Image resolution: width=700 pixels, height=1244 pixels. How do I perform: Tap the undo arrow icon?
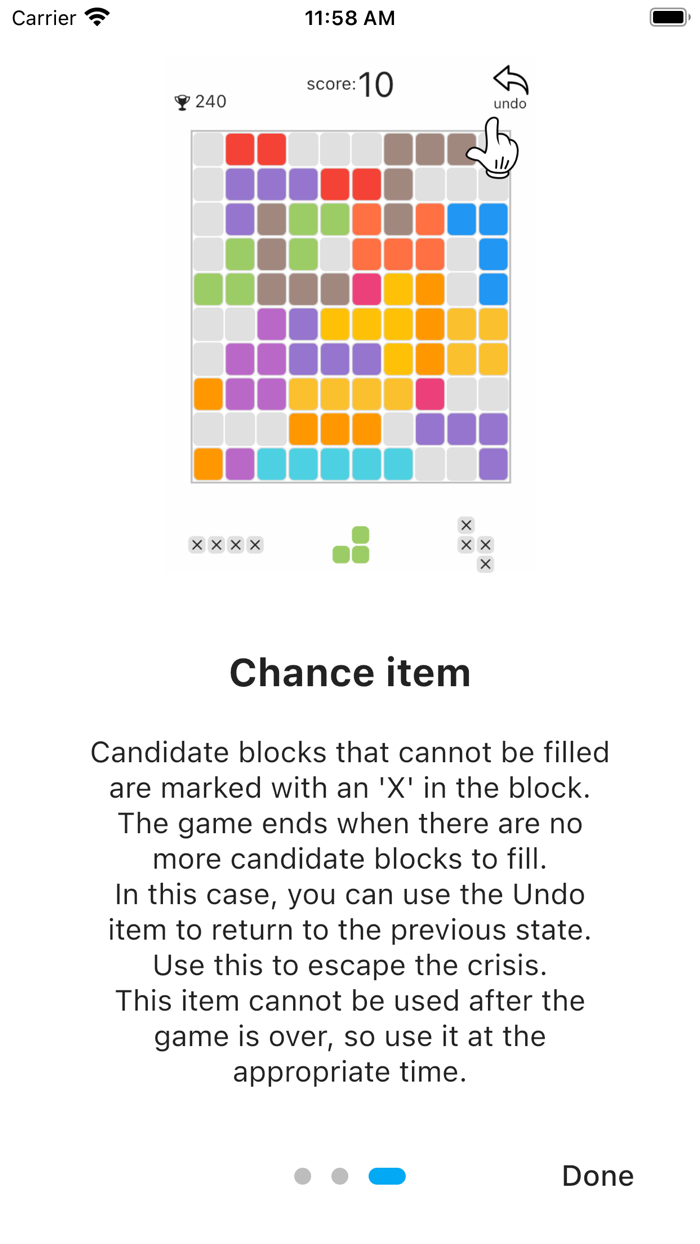point(510,80)
